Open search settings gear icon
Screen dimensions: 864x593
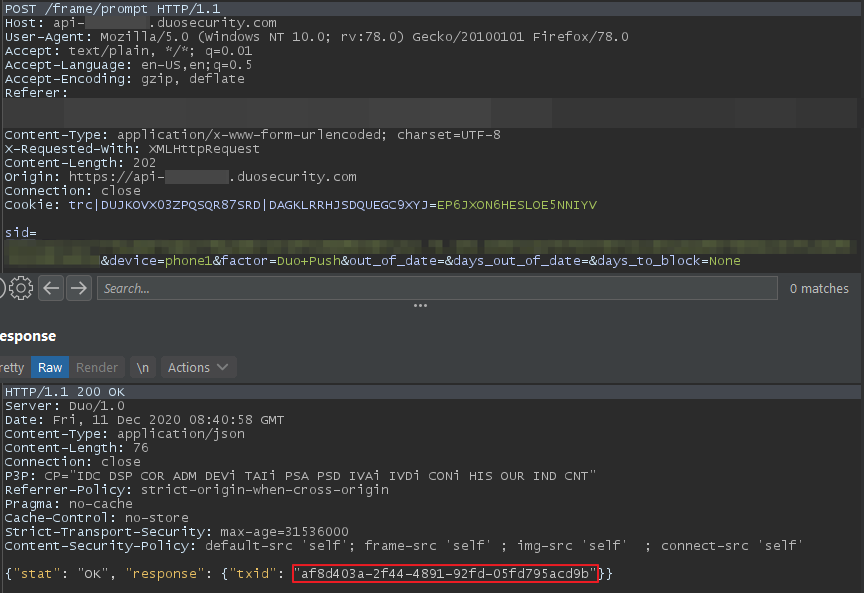pos(22,289)
